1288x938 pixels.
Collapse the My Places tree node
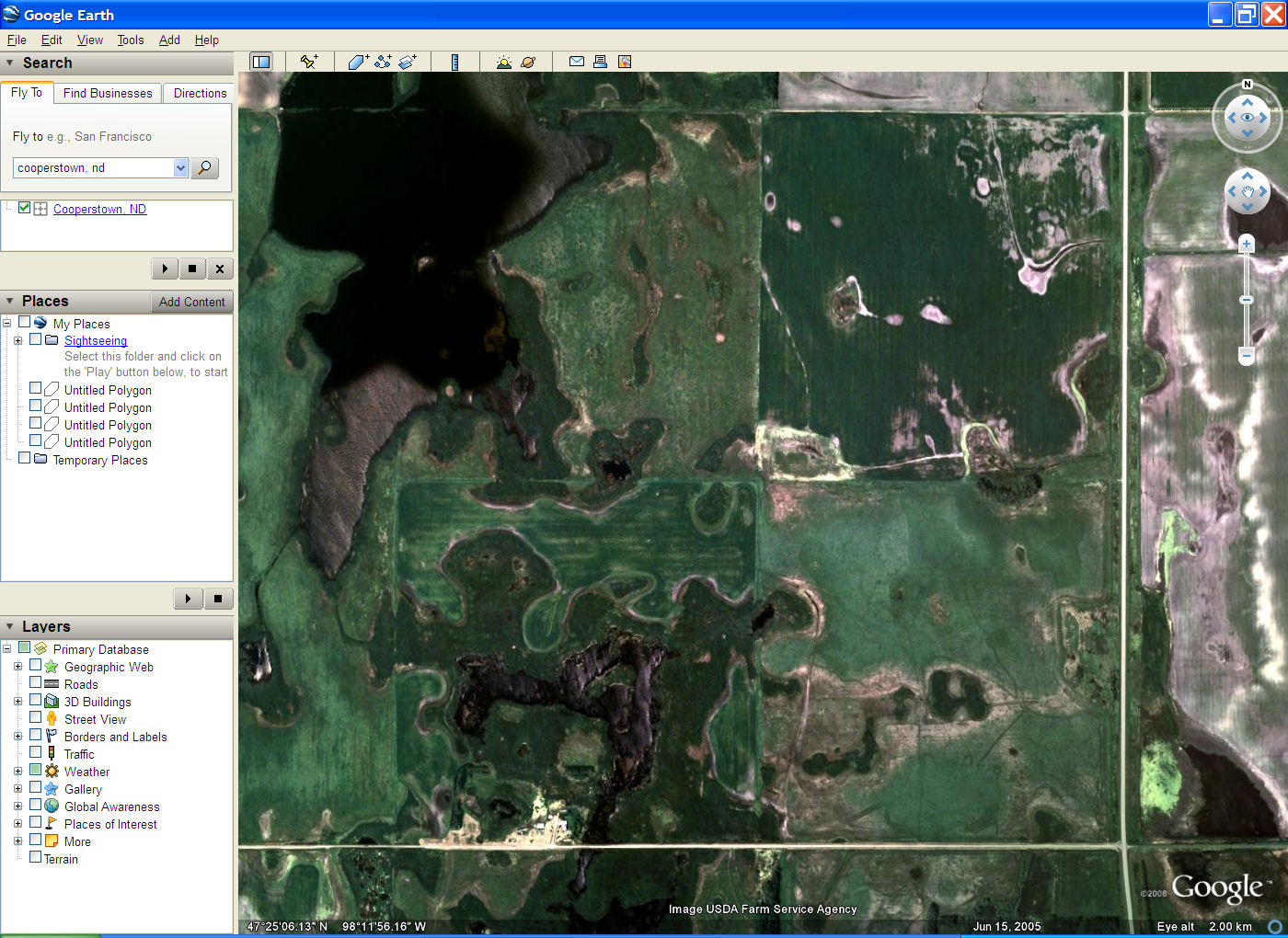[6, 323]
